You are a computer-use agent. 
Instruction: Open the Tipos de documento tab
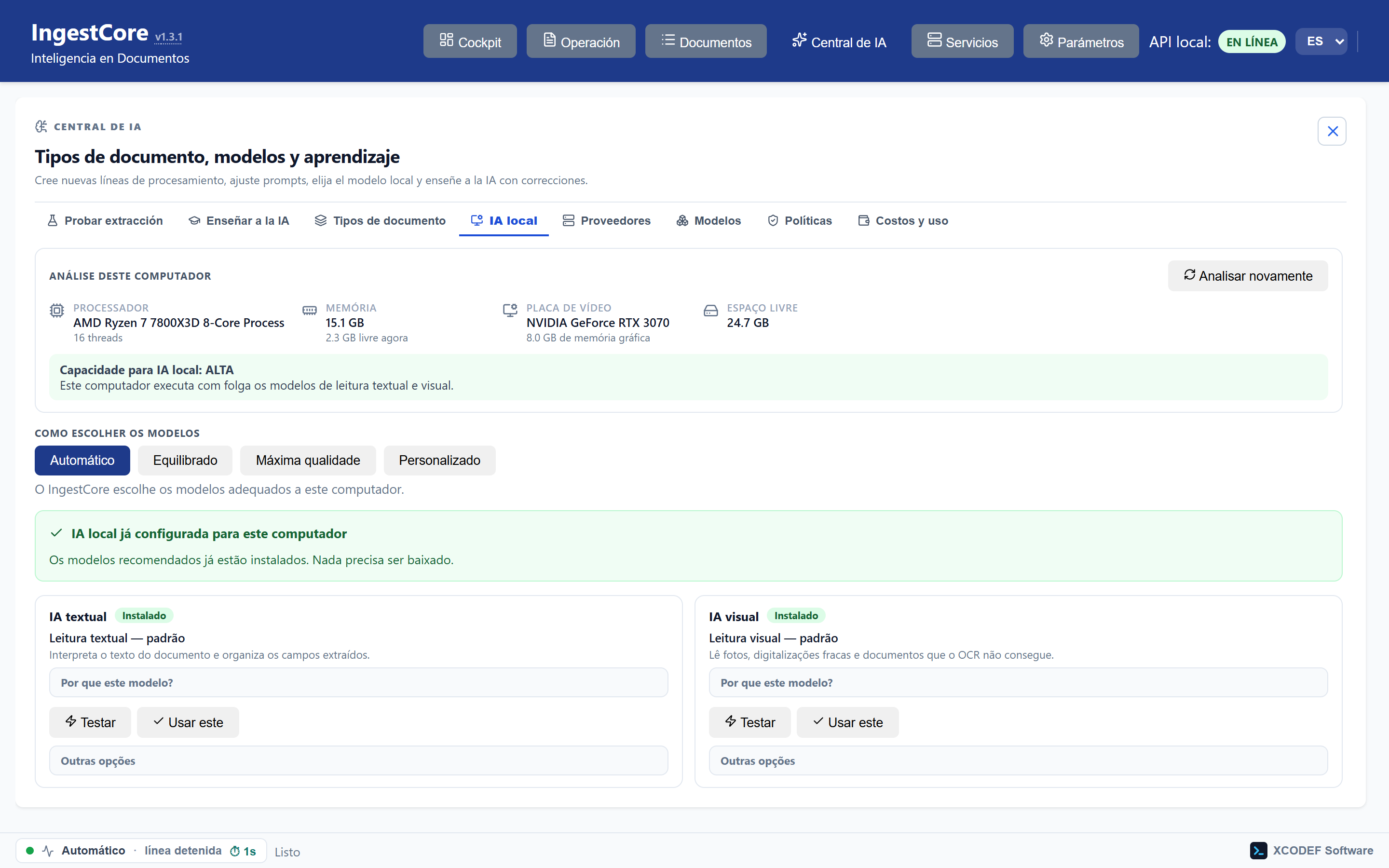coord(380,220)
